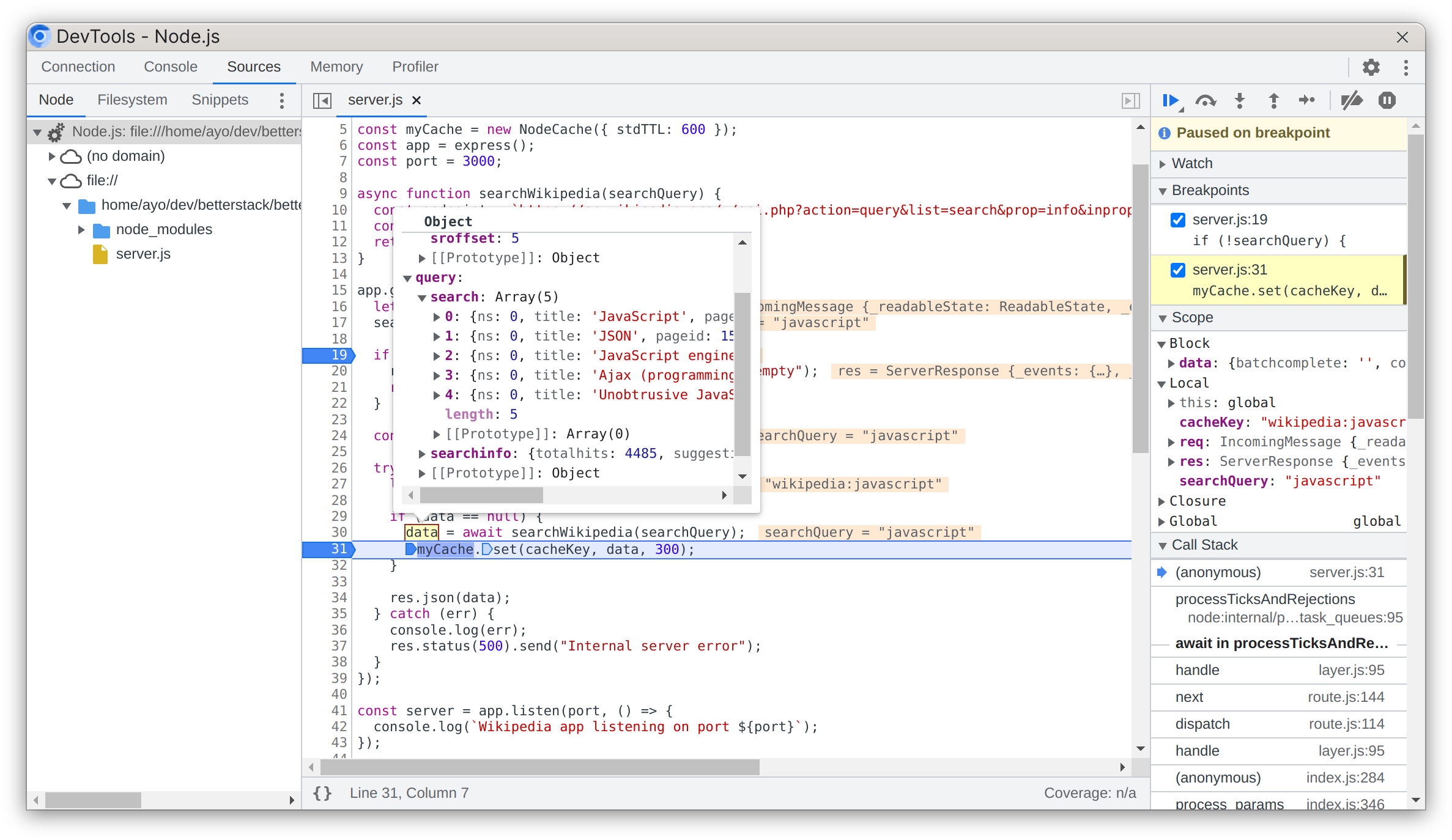Switch to the Console tab
1452x840 pixels.
click(x=170, y=66)
